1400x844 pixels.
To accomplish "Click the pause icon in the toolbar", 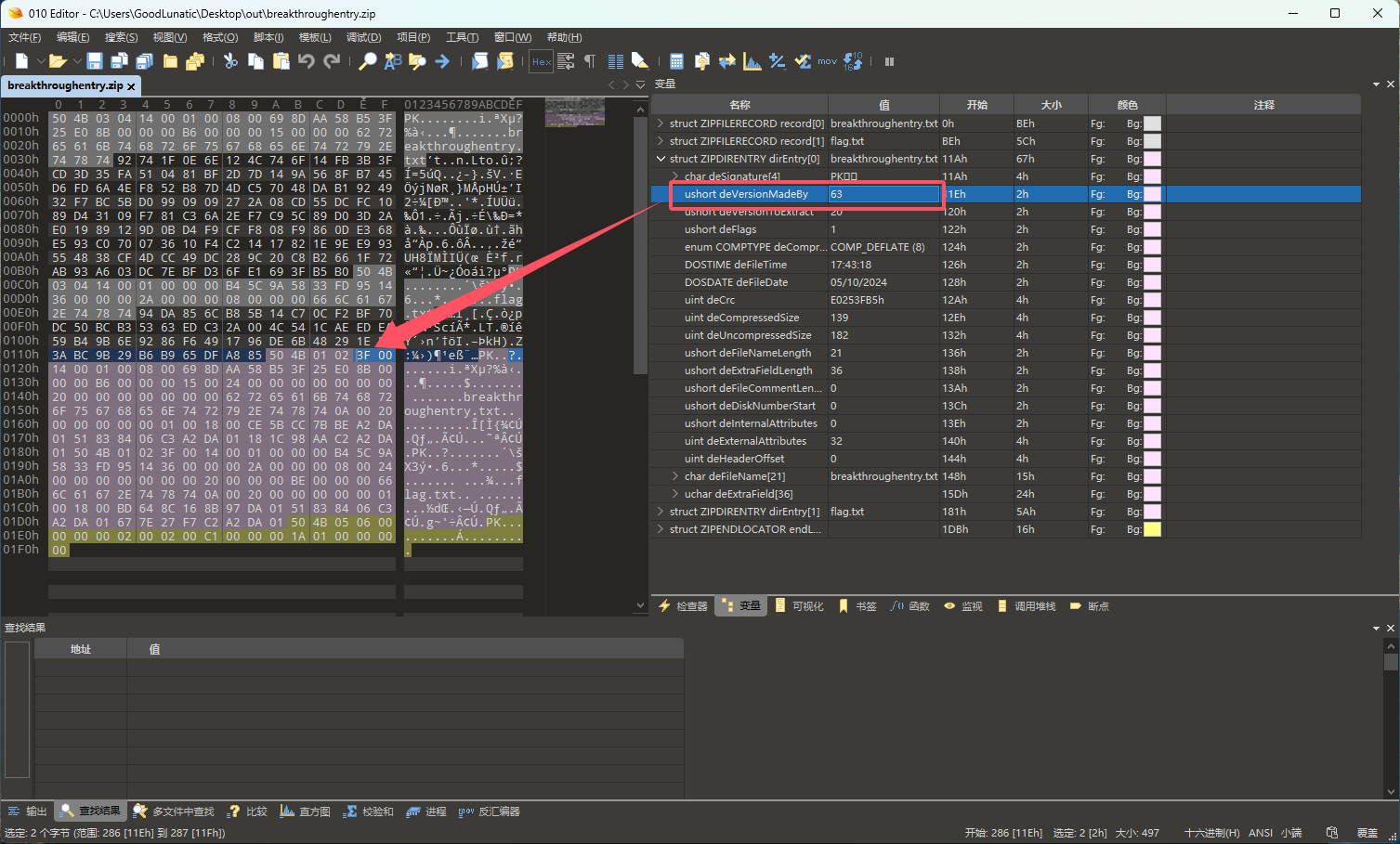I will (889, 61).
